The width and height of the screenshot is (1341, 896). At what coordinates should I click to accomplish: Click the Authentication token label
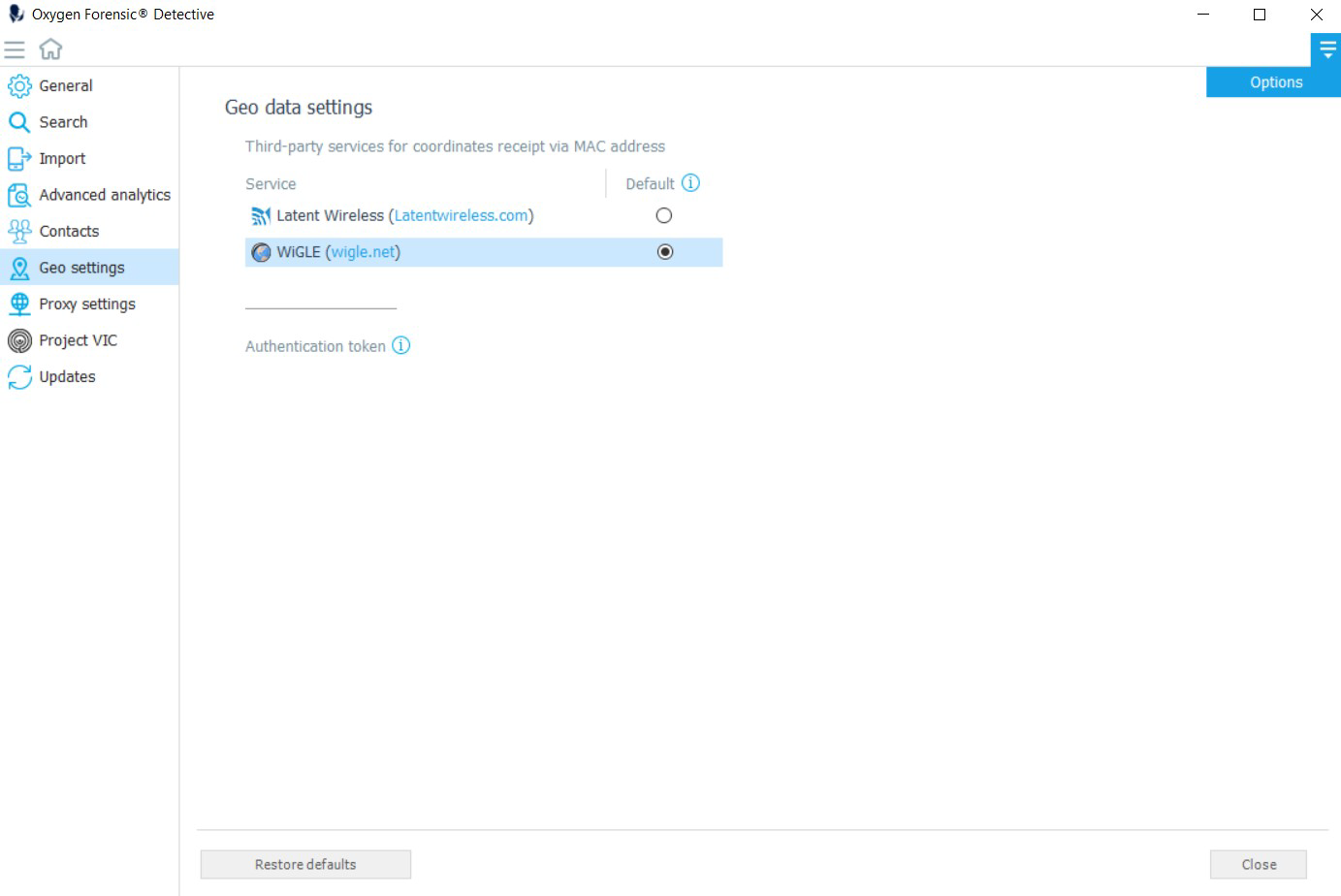pos(315,346)
